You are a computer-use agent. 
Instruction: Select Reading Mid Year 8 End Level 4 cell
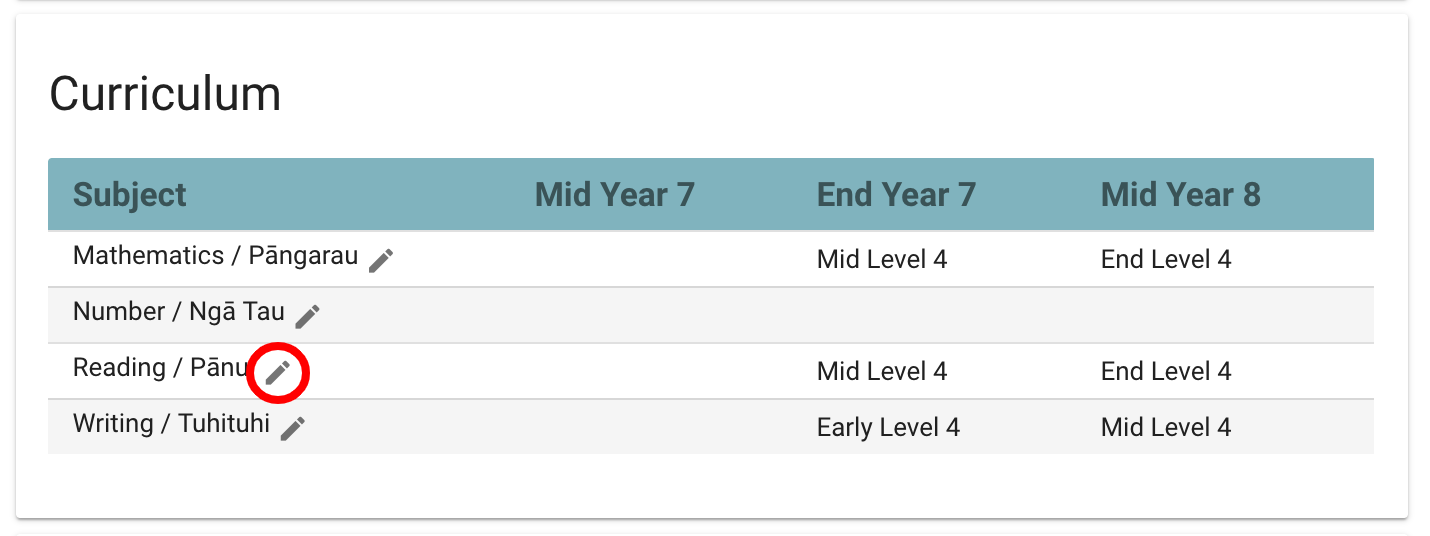[x=1165, y=372]
